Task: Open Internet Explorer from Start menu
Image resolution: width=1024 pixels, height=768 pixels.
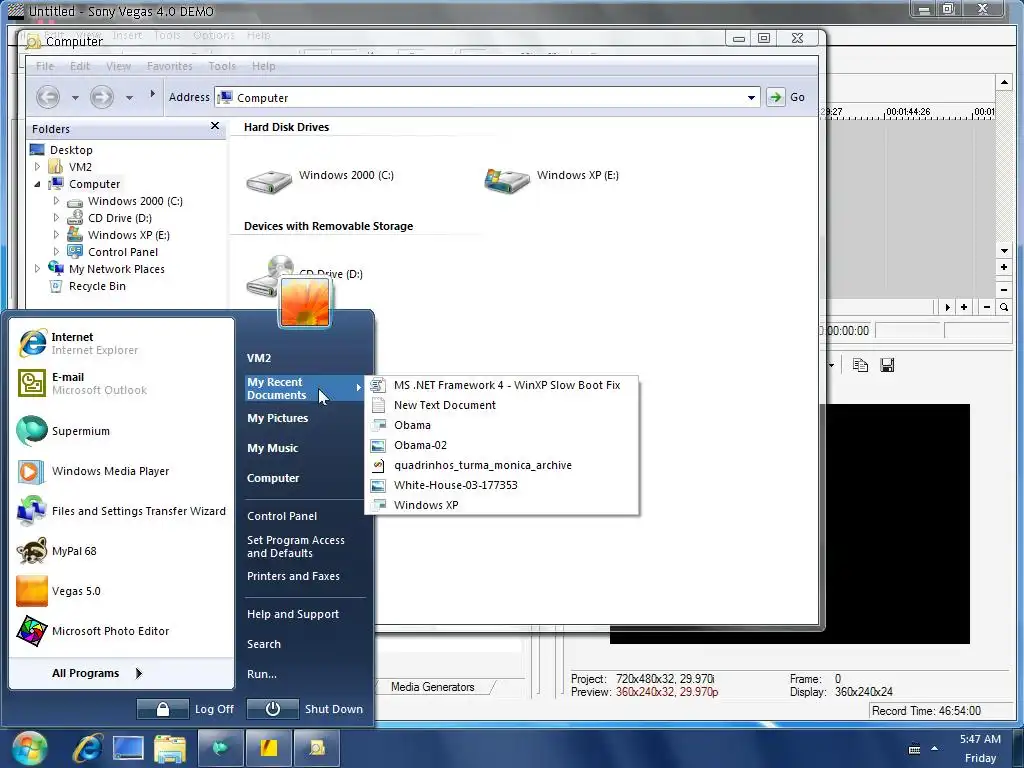Action: [x=121, y=344]
